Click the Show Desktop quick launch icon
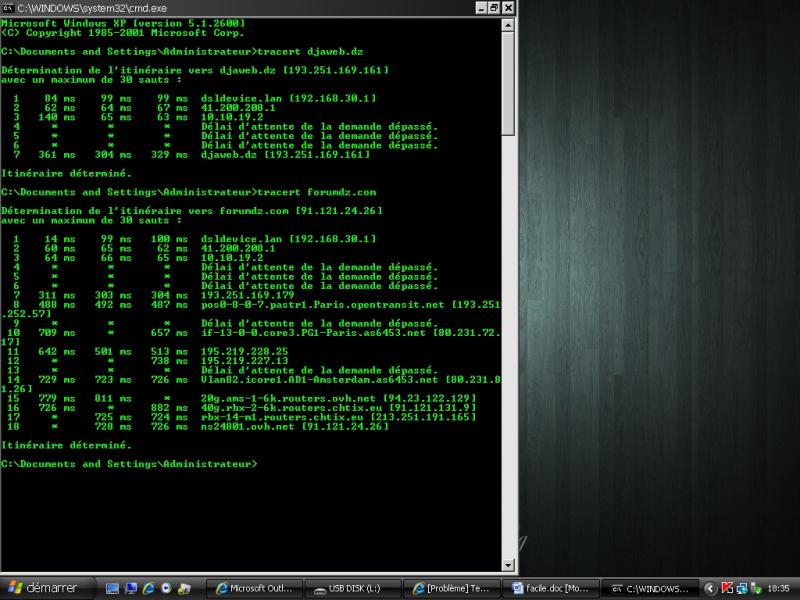This screenshot has width=800, height=600. coord(113,588)
